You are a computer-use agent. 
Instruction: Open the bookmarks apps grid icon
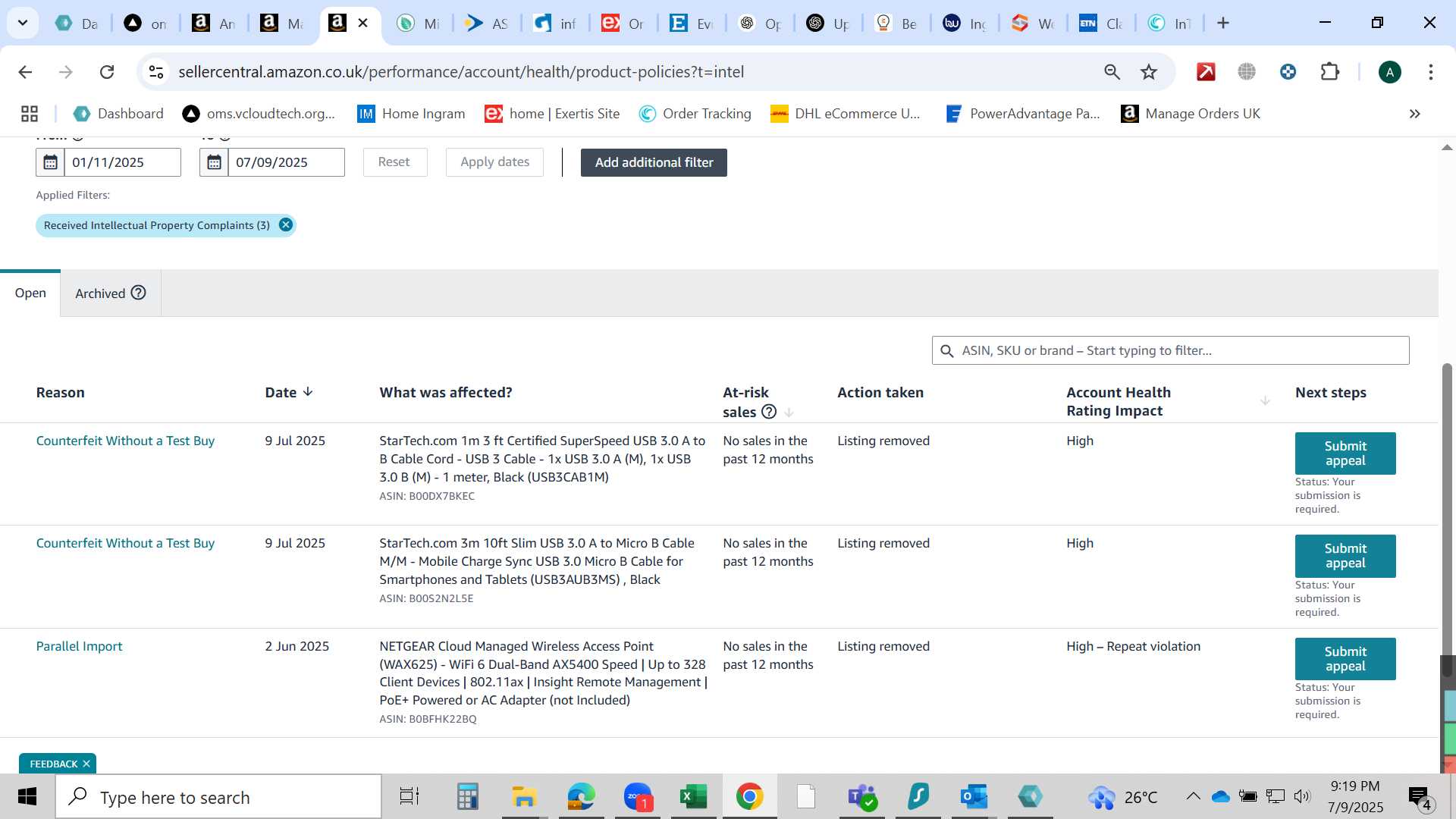pos(30,114)
